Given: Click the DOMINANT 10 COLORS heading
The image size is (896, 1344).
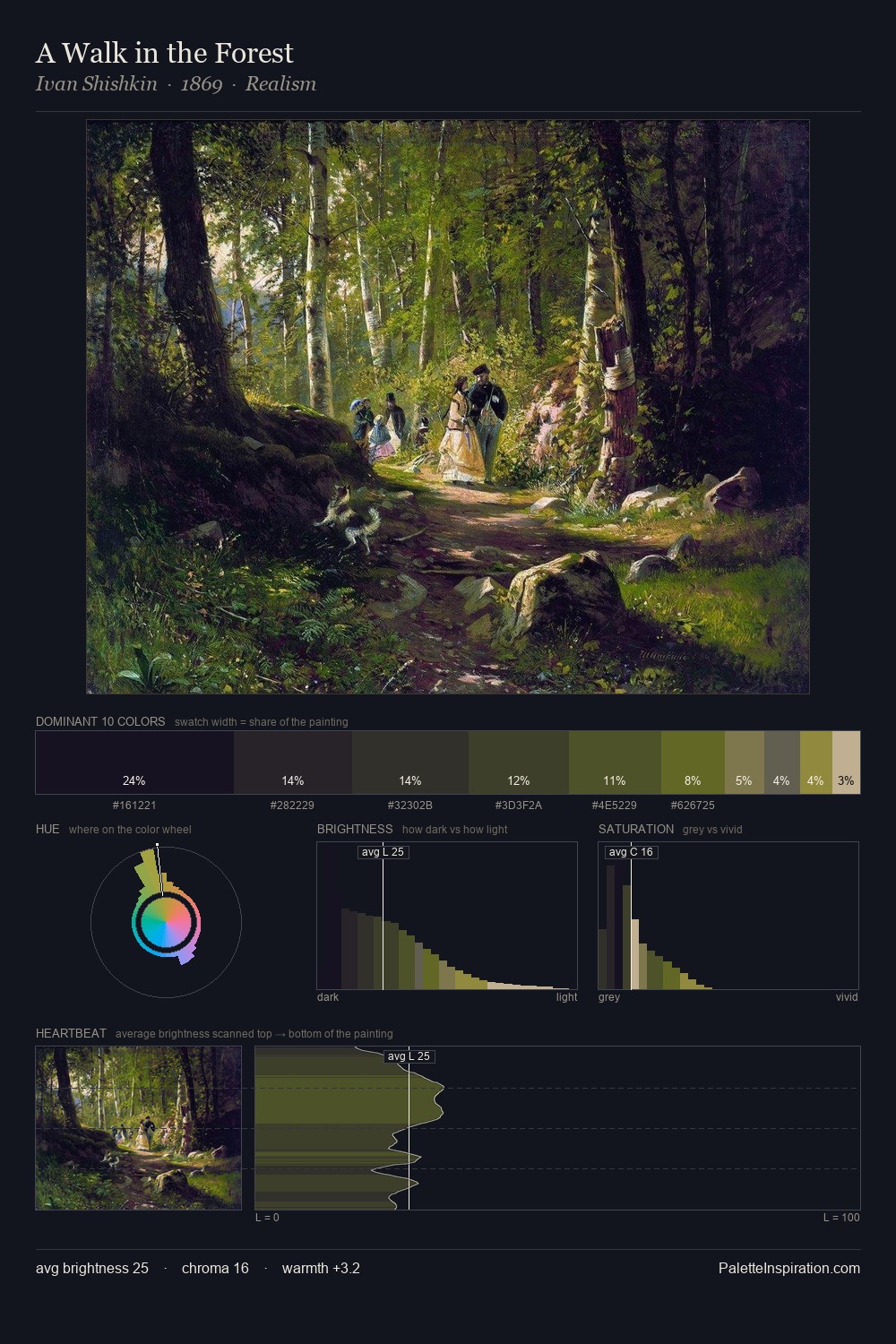Looking at the screenshot, I should pyautogui.click(x=100, y=721).
